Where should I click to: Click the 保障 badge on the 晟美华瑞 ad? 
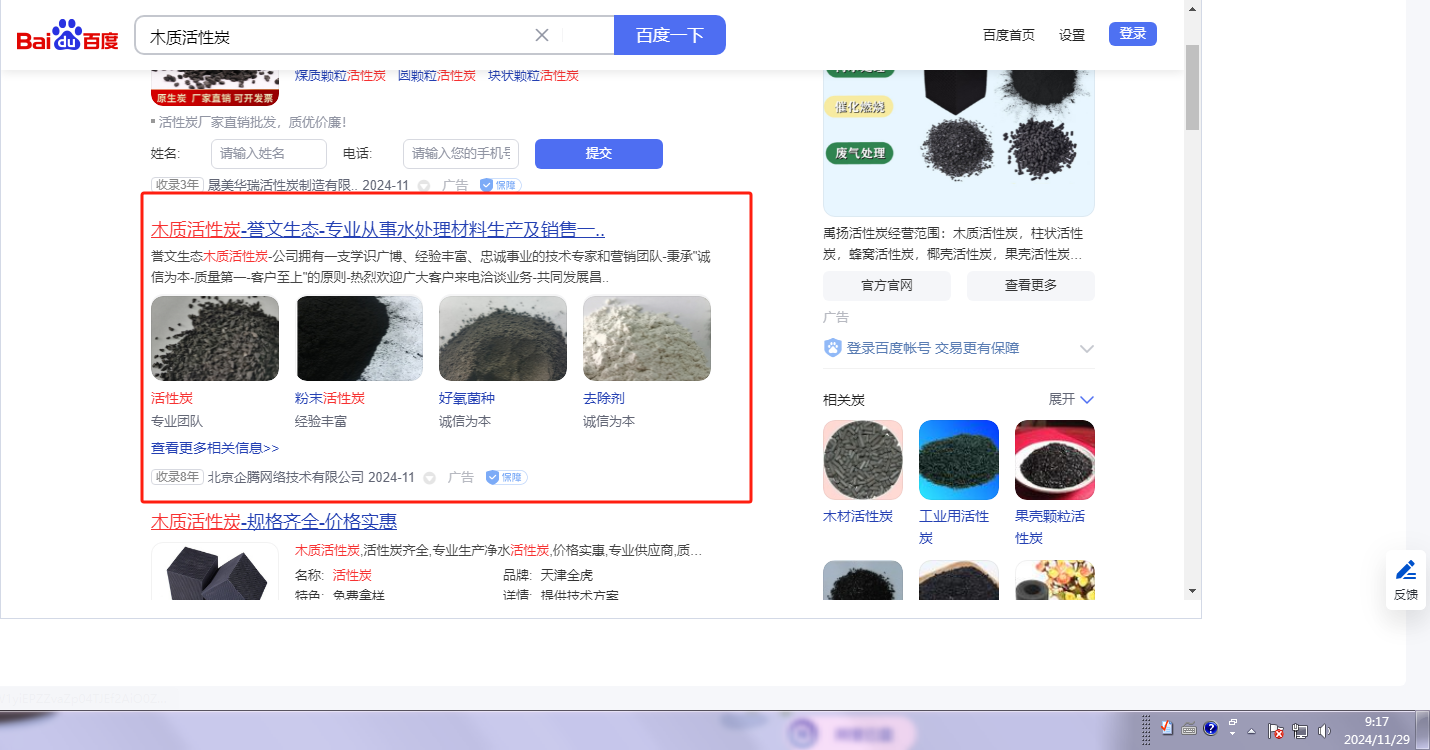(x=500, y=185)
